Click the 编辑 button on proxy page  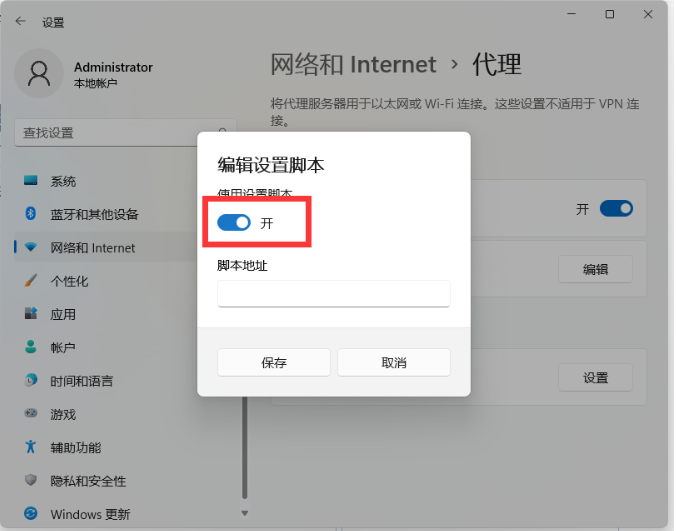pyautogui.click(x=595, y=269)
